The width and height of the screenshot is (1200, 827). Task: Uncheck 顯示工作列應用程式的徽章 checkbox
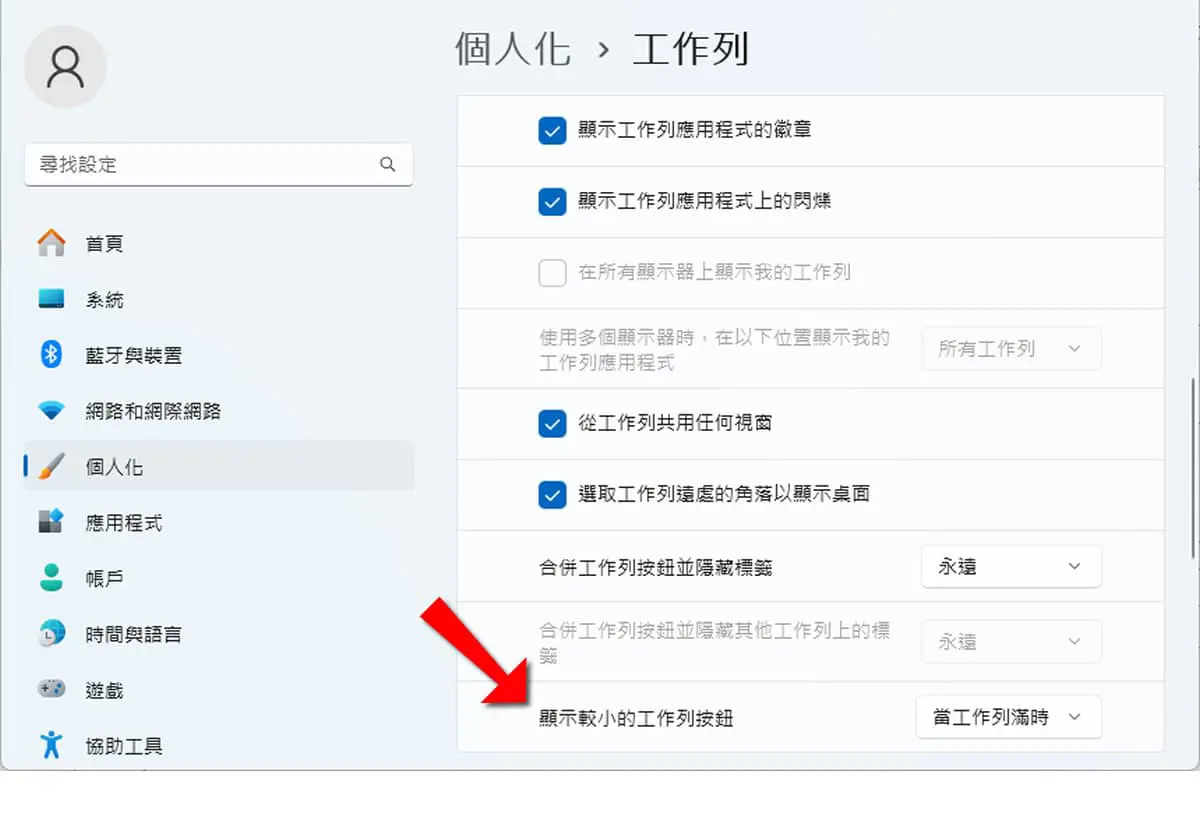click(x=552, y=131)
